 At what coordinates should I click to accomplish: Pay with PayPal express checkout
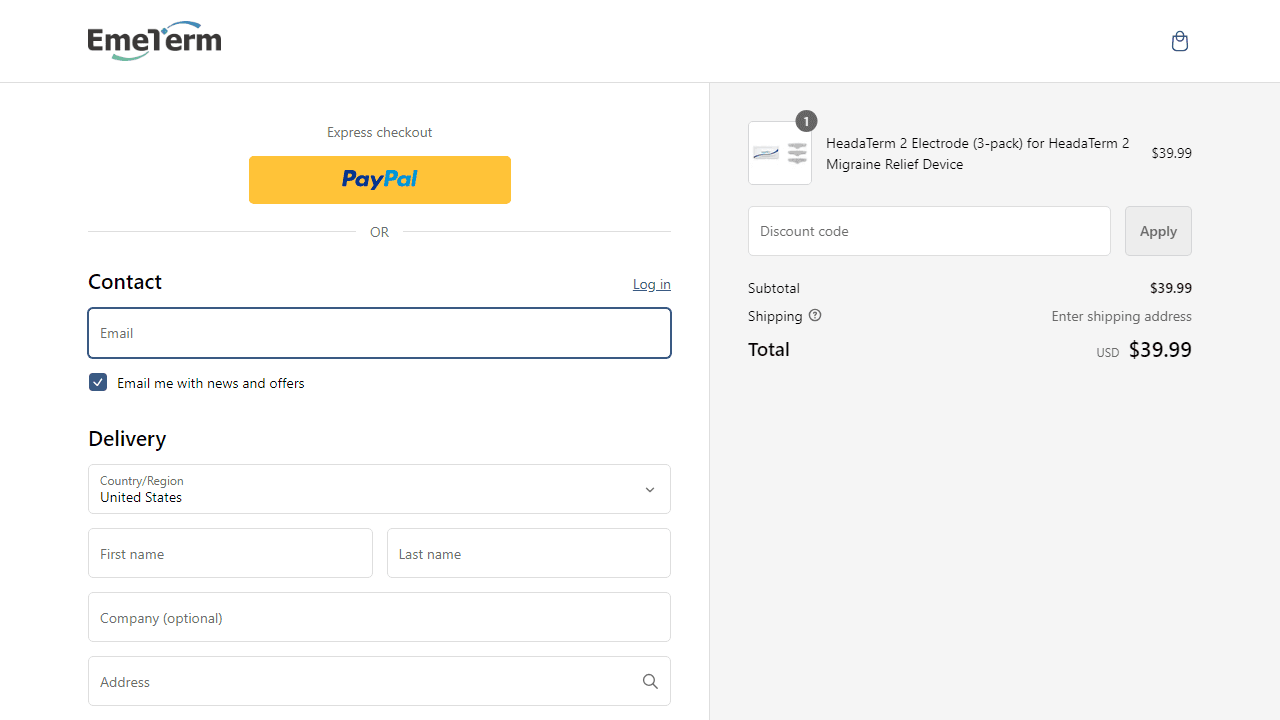pos(380,180)
